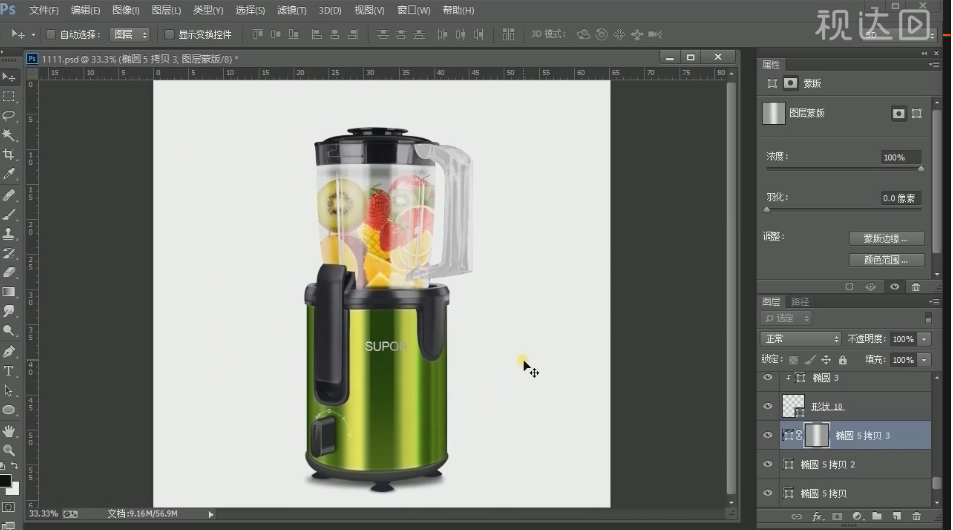Select the Crop tool
Screen dimensions: 953x530
click(9, 154)
